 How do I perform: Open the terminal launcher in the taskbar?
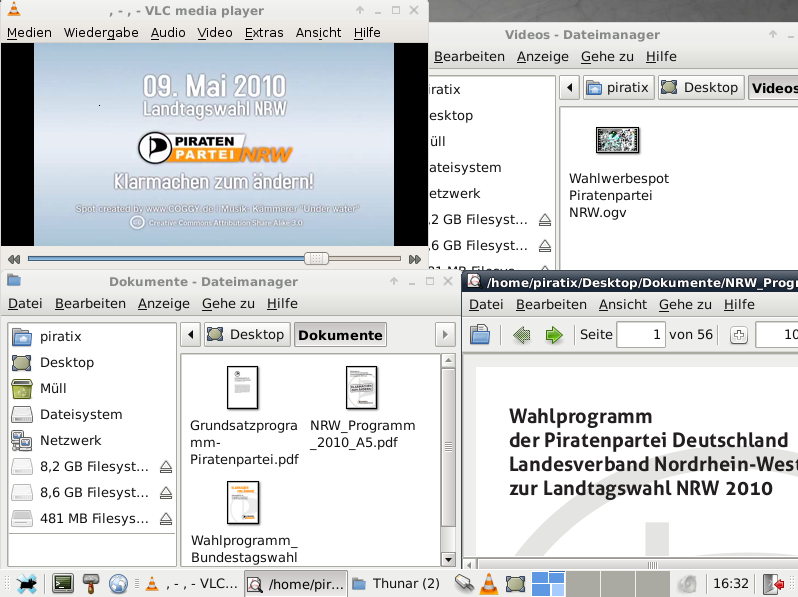tap(63, 584)
